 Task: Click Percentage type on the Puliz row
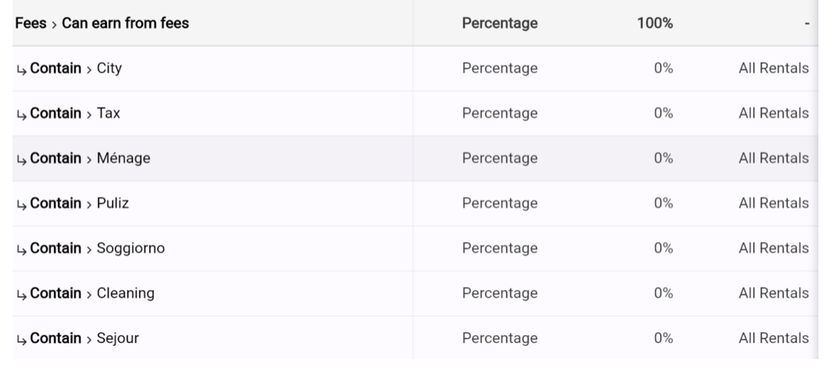[500, 203]
